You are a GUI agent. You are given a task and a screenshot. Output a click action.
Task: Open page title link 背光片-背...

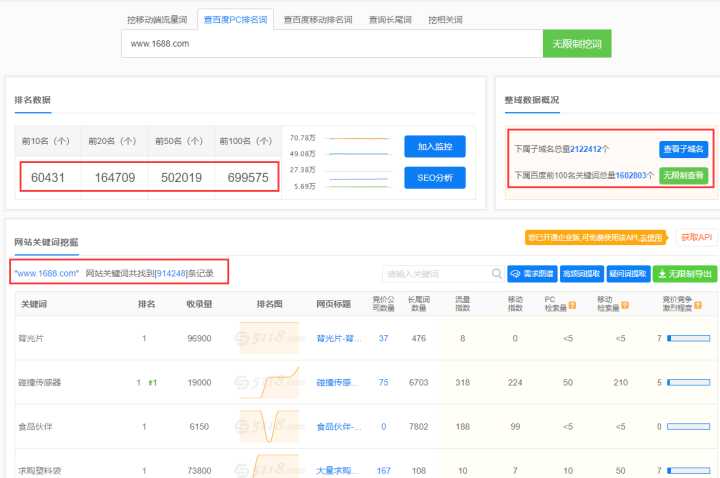(x=338, y=338)
